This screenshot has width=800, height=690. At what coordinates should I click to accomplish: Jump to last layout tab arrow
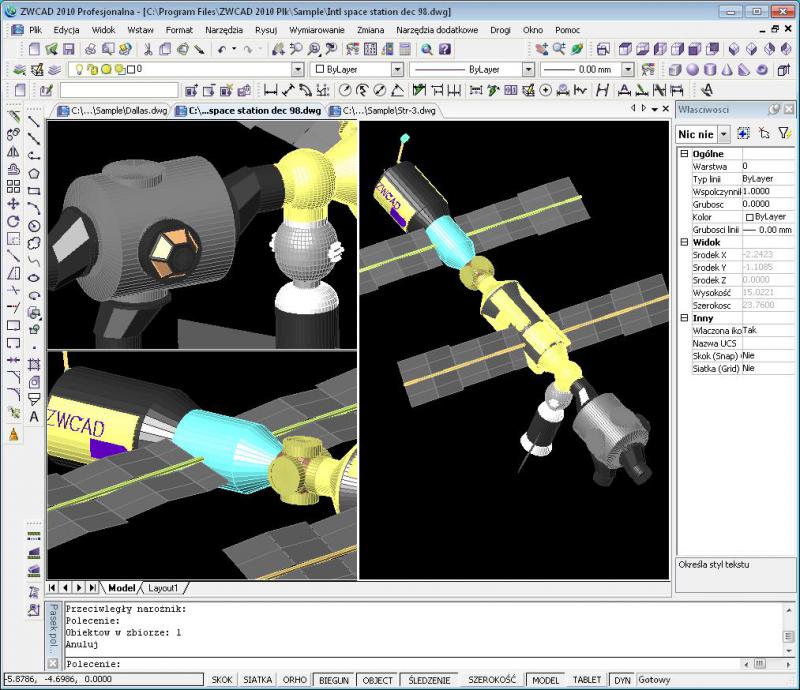[92, 588]
